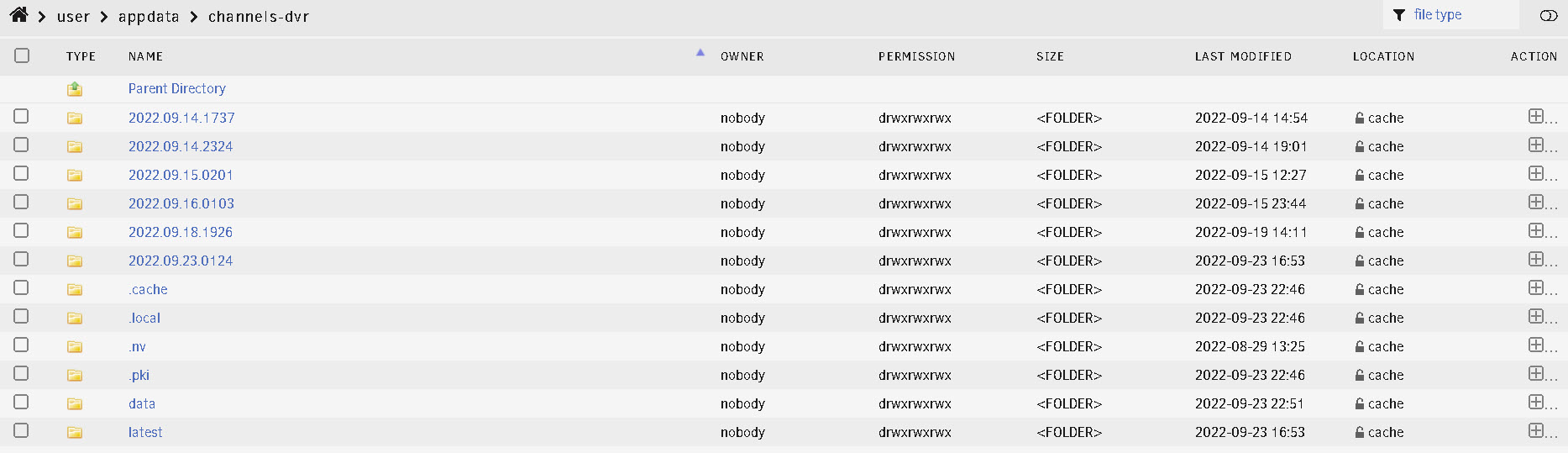Navigate to user in breadcrumb path
This screenshot has height=453, width=1568.
click(73, 17)
